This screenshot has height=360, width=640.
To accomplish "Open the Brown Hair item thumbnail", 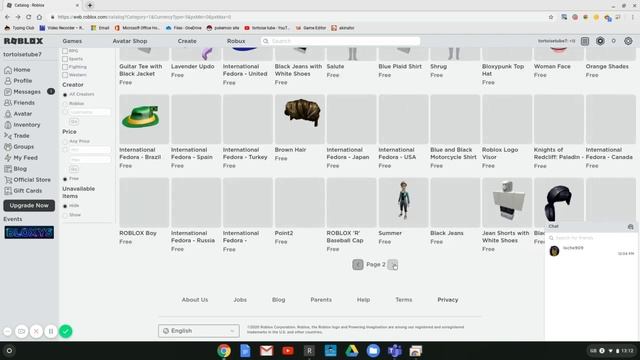I will pos(300,119).
